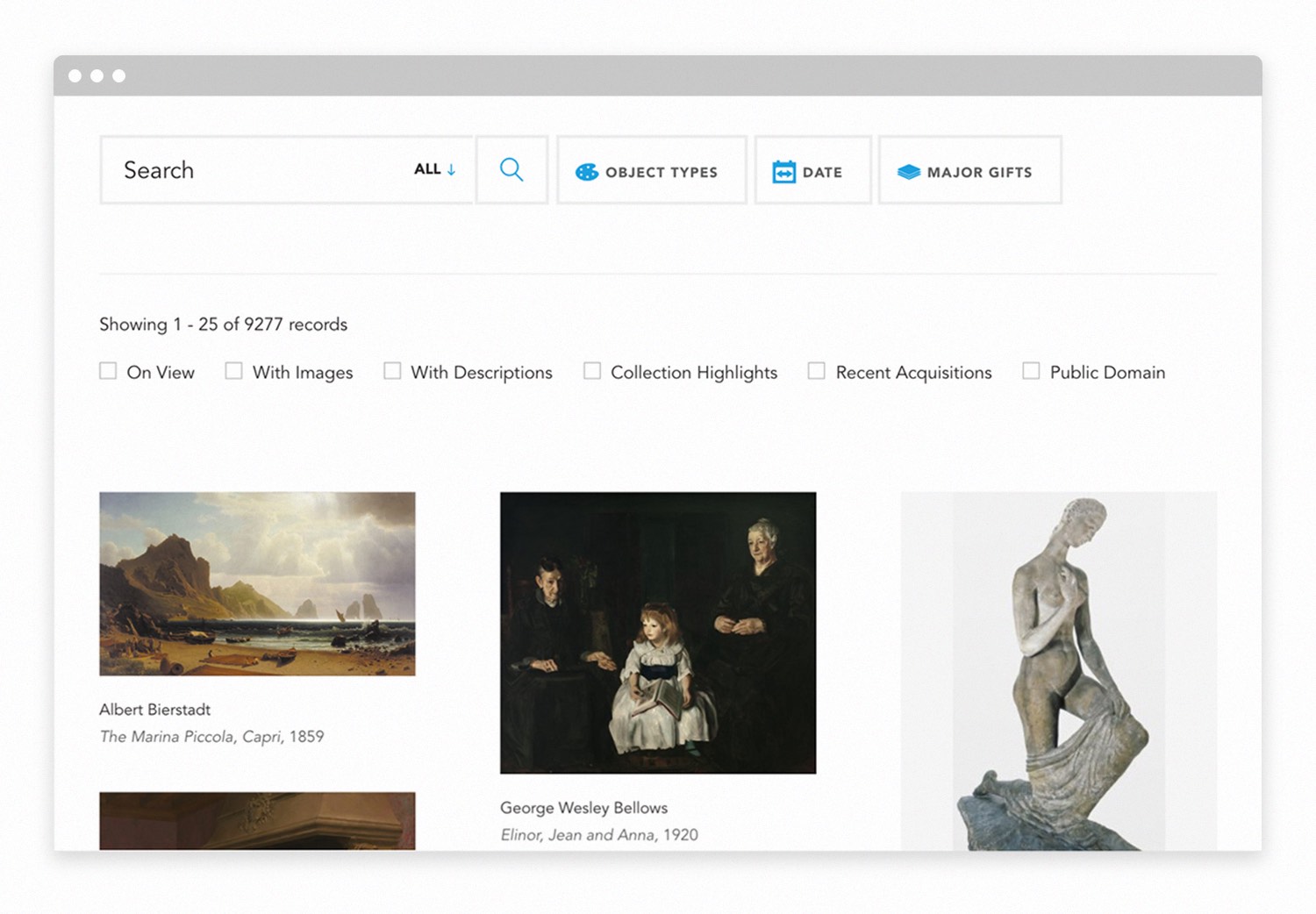This screenshot has width=1316, height=914.
Task: Click the palette icon on Object Types
Action: (587, 172)
